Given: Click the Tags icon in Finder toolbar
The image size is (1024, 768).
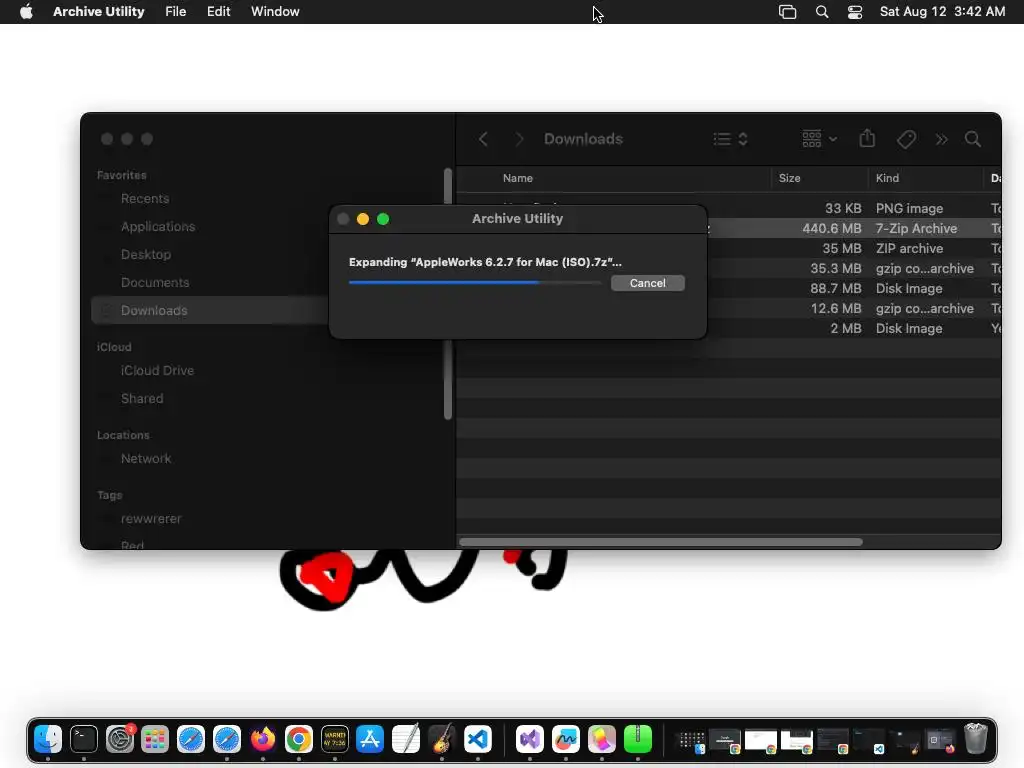Looking at the screenshot, I should point(906,139).
